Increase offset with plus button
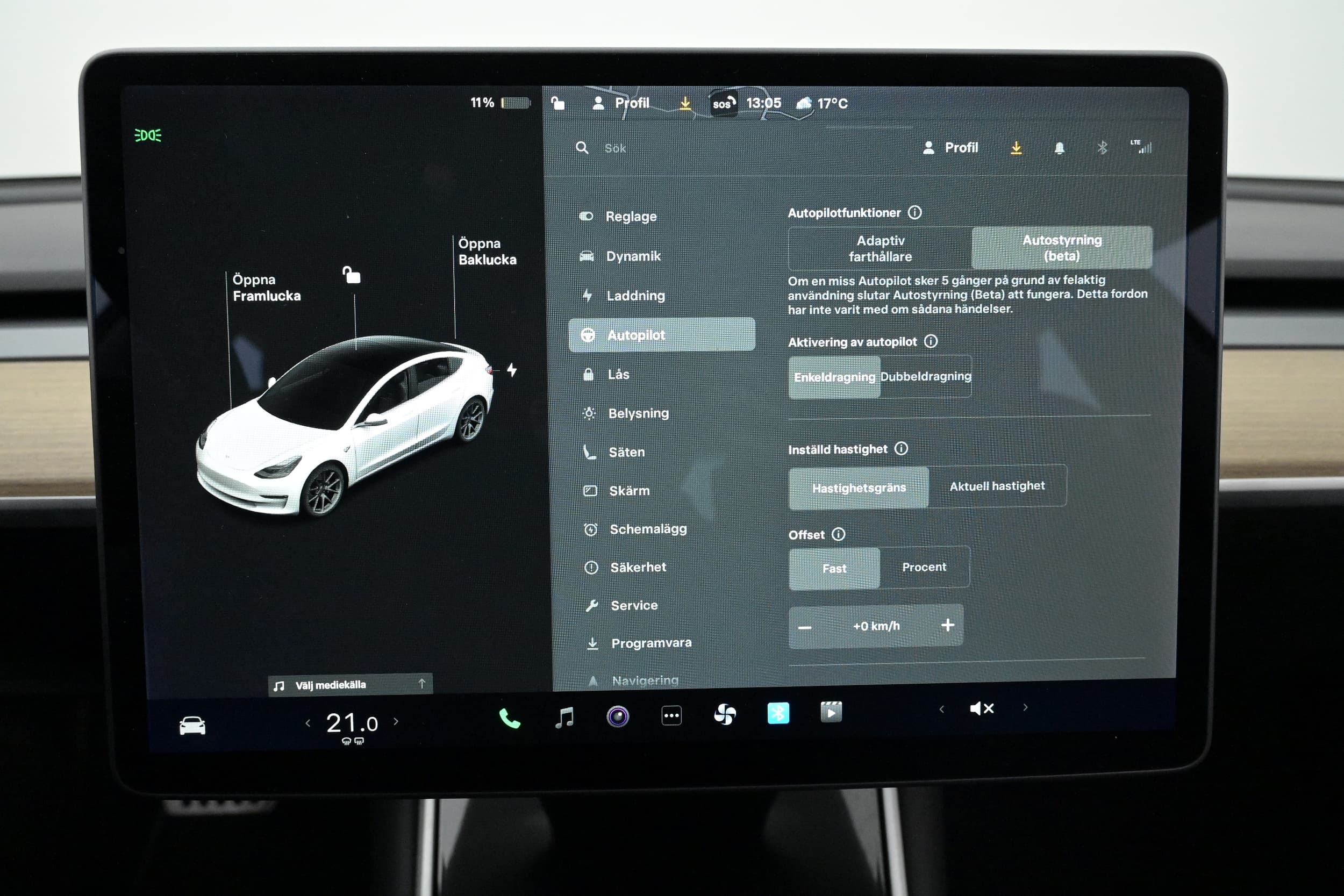The height and width of the screenshot is (896, 1344). click(x=947, y=625)
